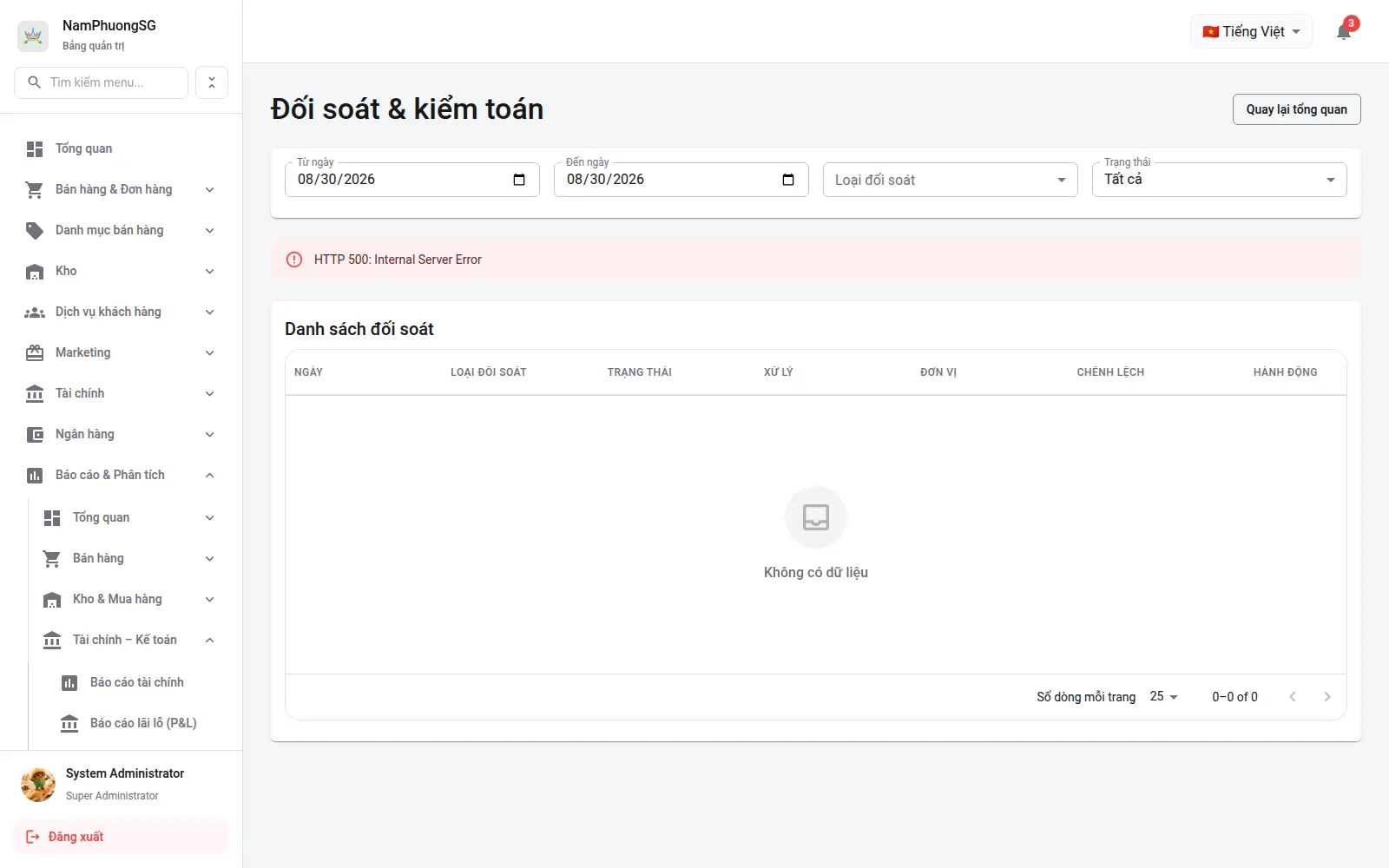The image size is (1389, 868).
Task: Open Báo cáo tài chính report
Action: point(139,683)
